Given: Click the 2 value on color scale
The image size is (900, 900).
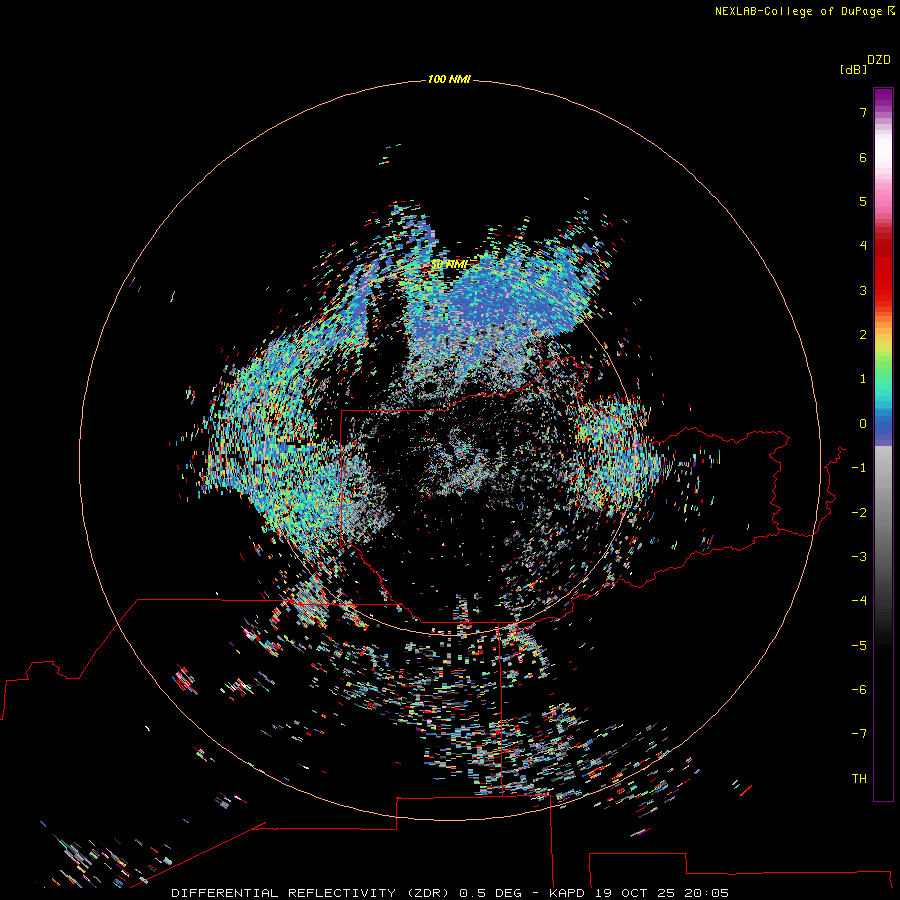Looking at the screenshot, I should coord(863,335).
